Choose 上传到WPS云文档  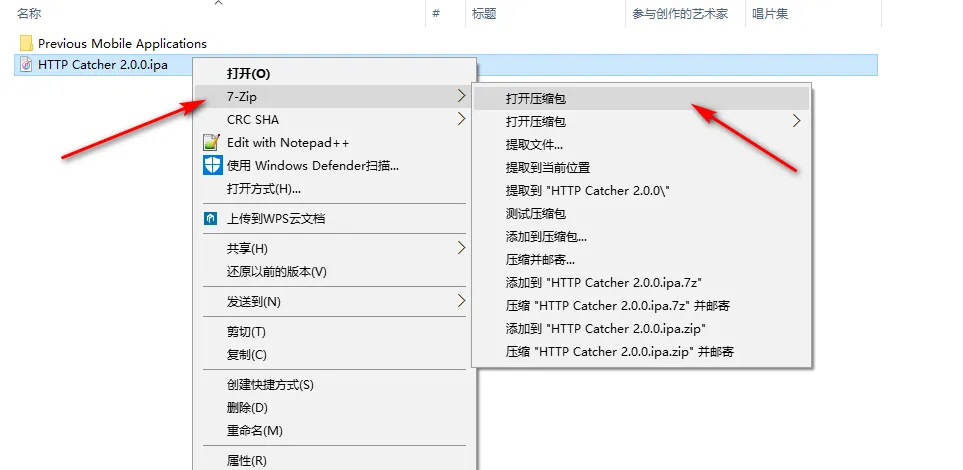click(x=335, y=219)
